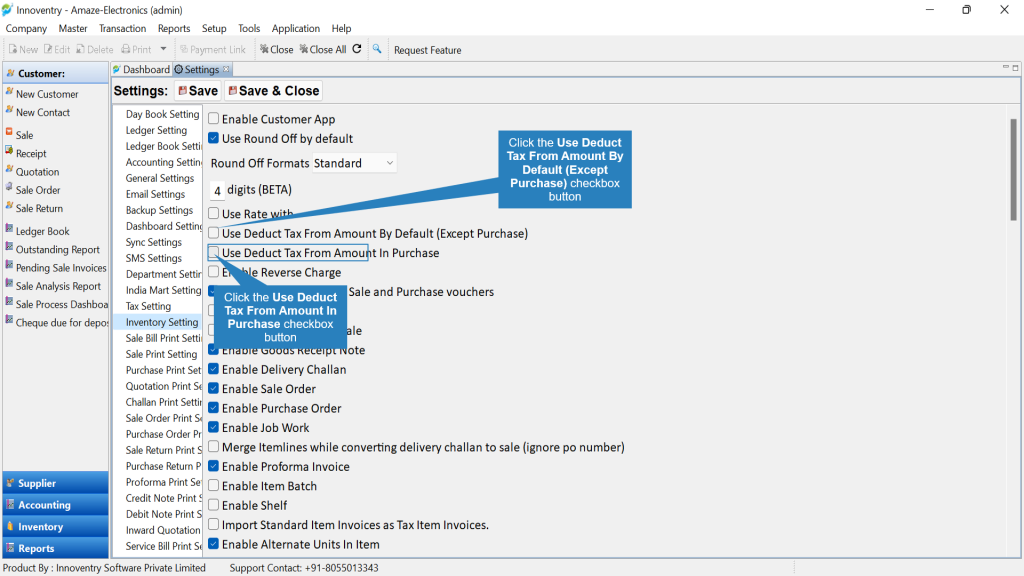Screen dimensions: 1024x576
Task: Open the search magnifier icon
Action: click(377, 49)
